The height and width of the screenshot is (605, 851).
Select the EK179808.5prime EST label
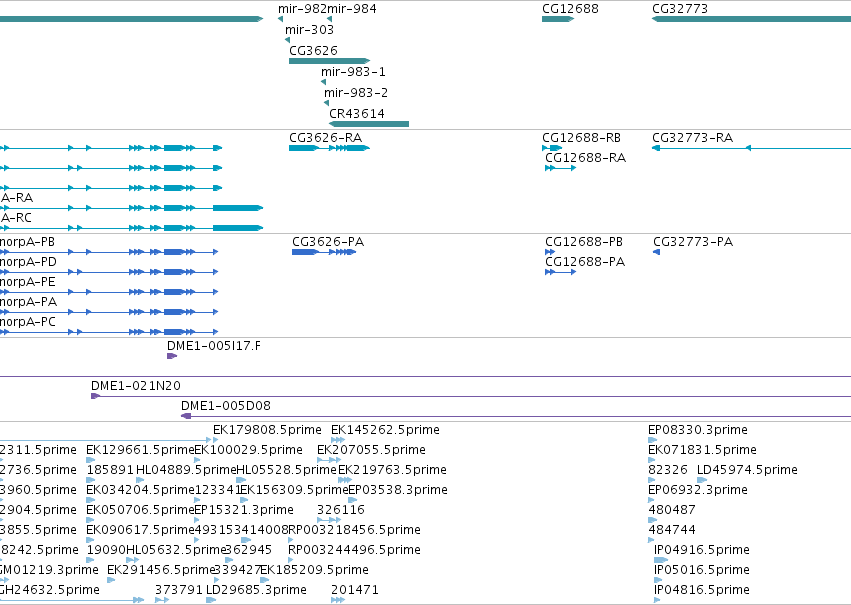click(x=267, y=430)
